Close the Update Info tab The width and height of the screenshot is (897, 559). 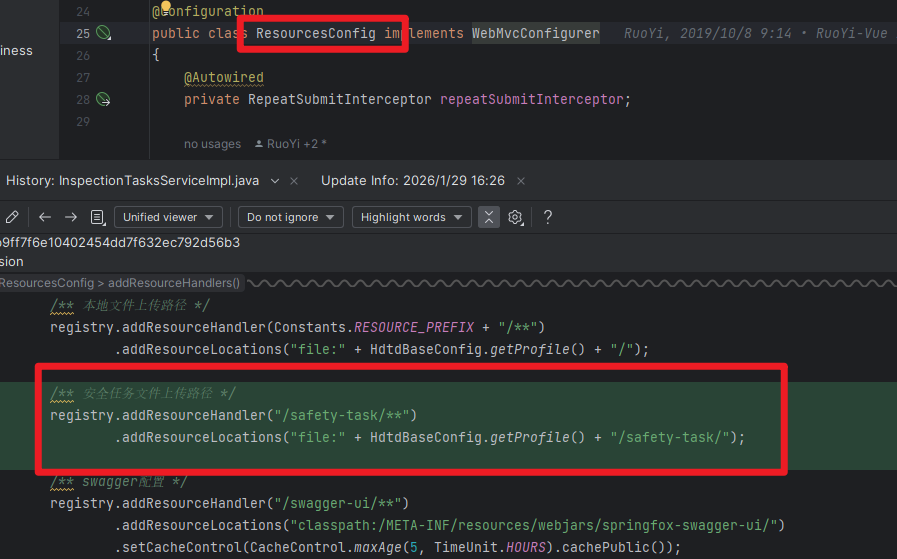pos(521,181)
